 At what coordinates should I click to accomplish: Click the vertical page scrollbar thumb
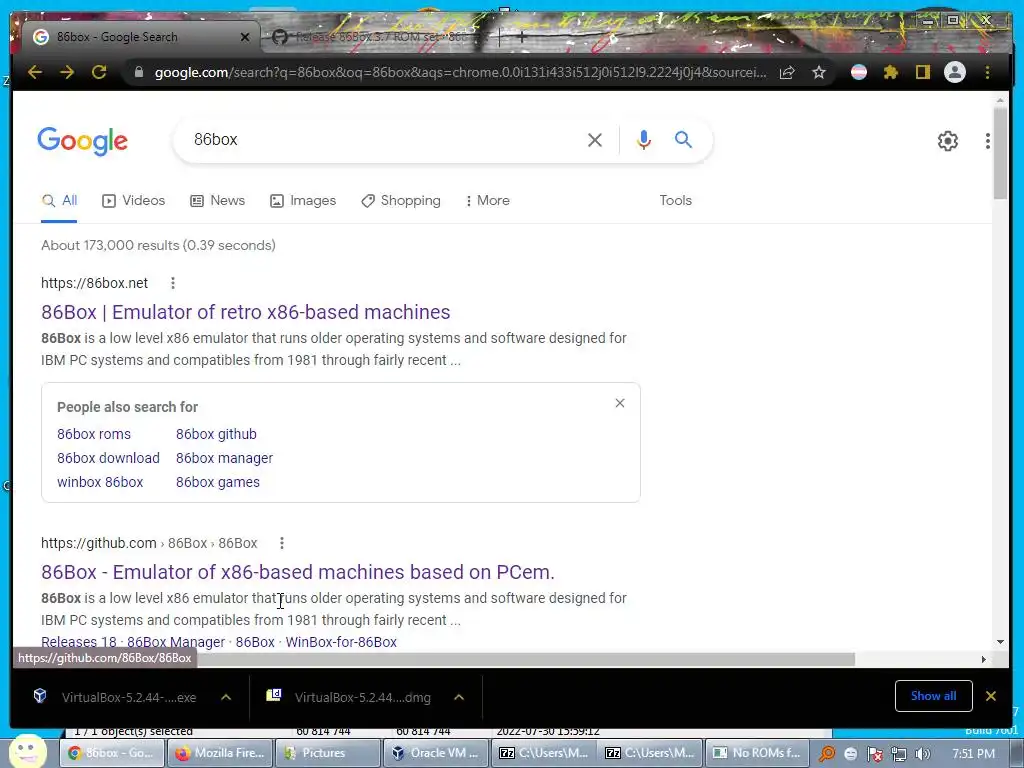point(1000,152)
